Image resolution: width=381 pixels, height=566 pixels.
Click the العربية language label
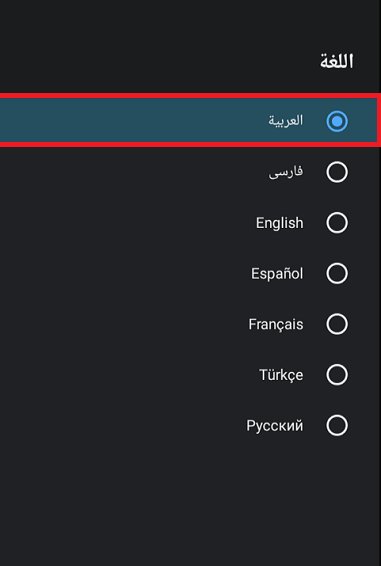pyautogui.click(x=285, y=121)
